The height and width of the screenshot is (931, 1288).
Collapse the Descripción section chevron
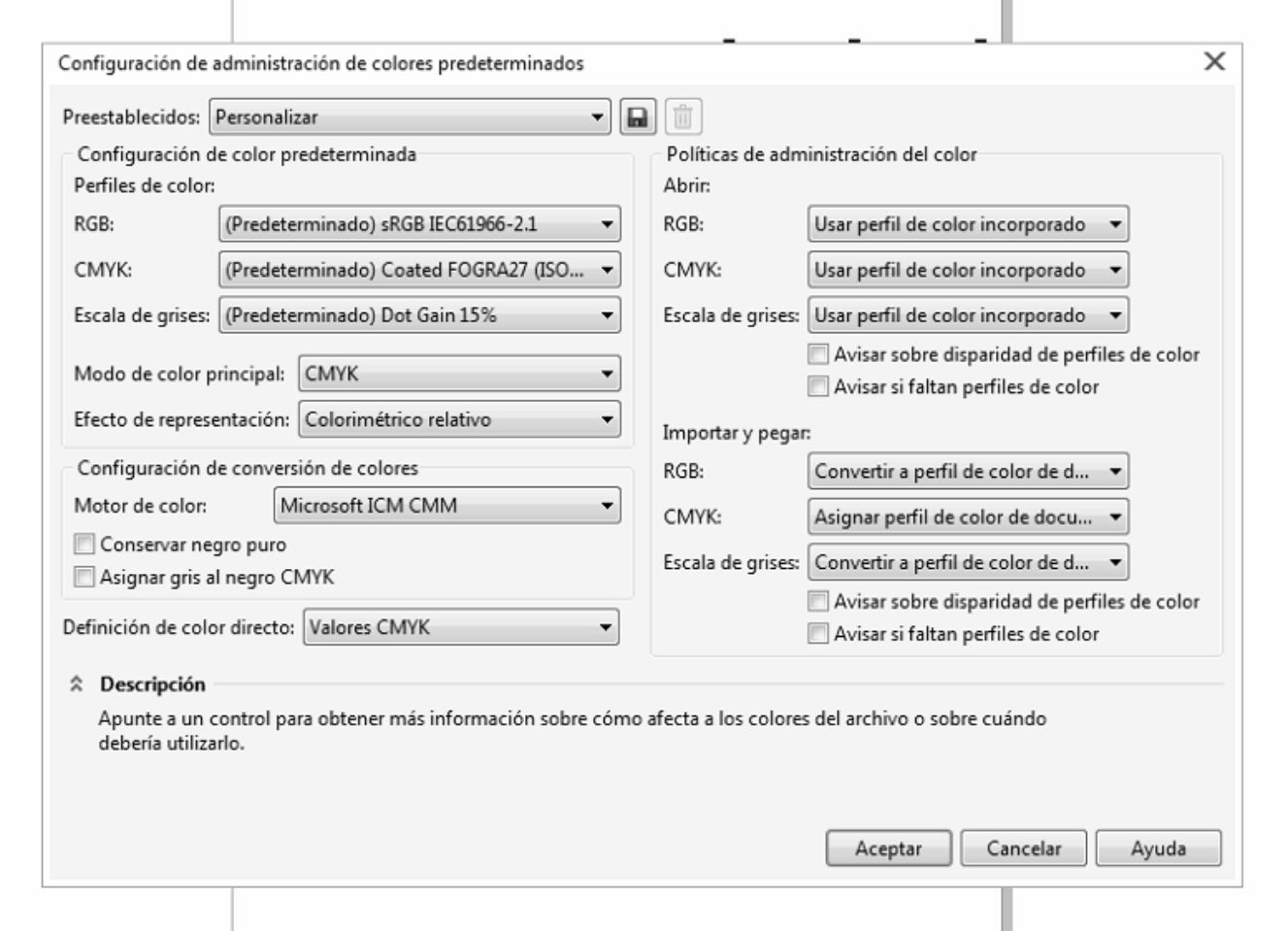pos(76,684)
